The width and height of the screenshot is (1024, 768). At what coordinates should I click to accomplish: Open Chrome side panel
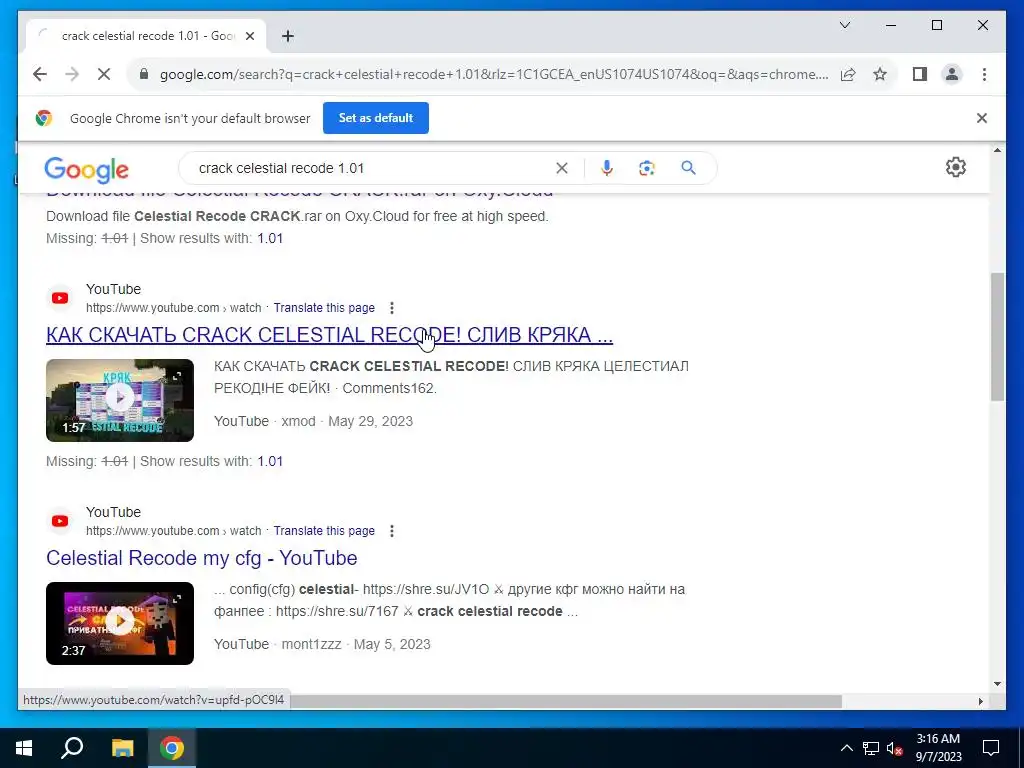[x=920, y=74]
